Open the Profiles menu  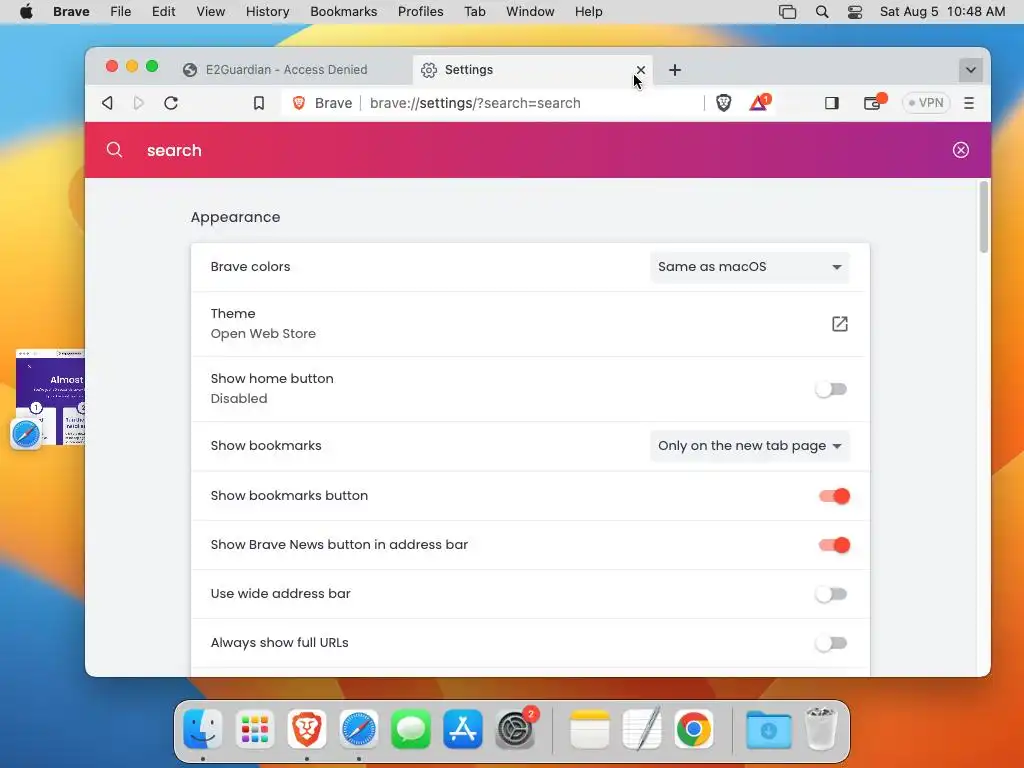421,12
